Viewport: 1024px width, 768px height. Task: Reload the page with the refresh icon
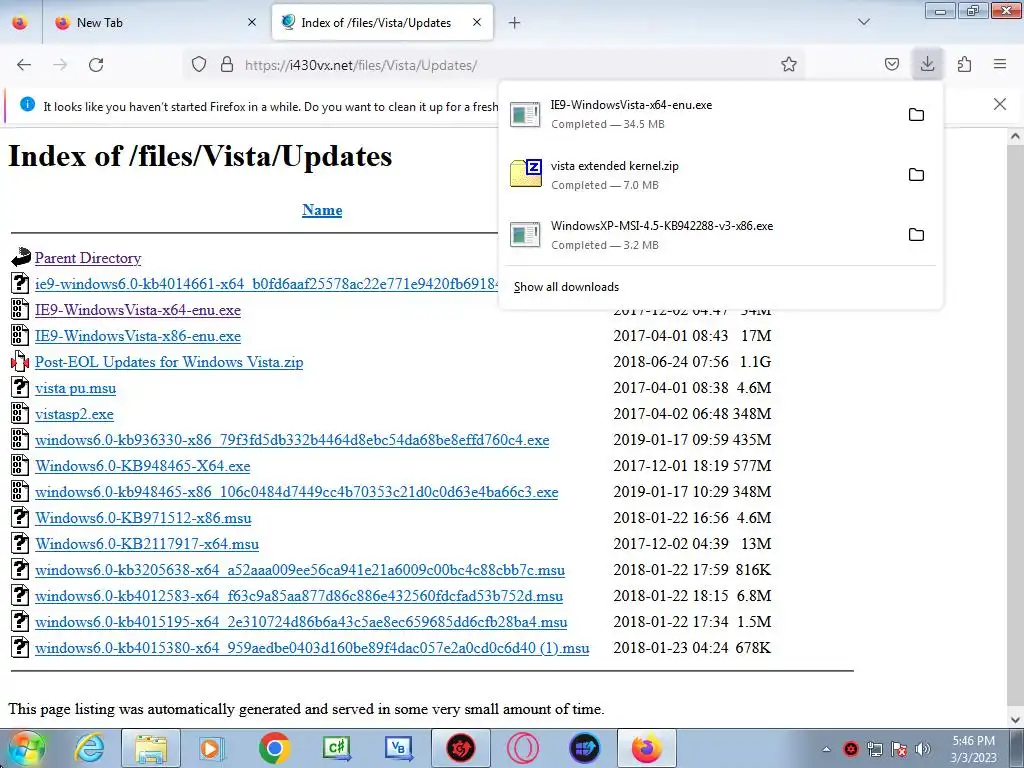point(96,65)
